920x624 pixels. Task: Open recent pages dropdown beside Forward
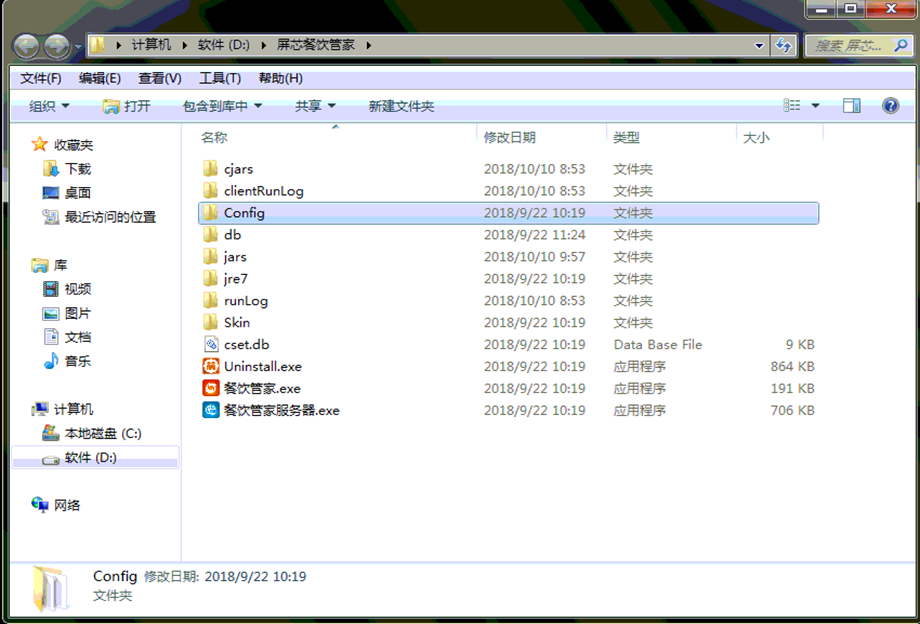(x=77, y=47)
